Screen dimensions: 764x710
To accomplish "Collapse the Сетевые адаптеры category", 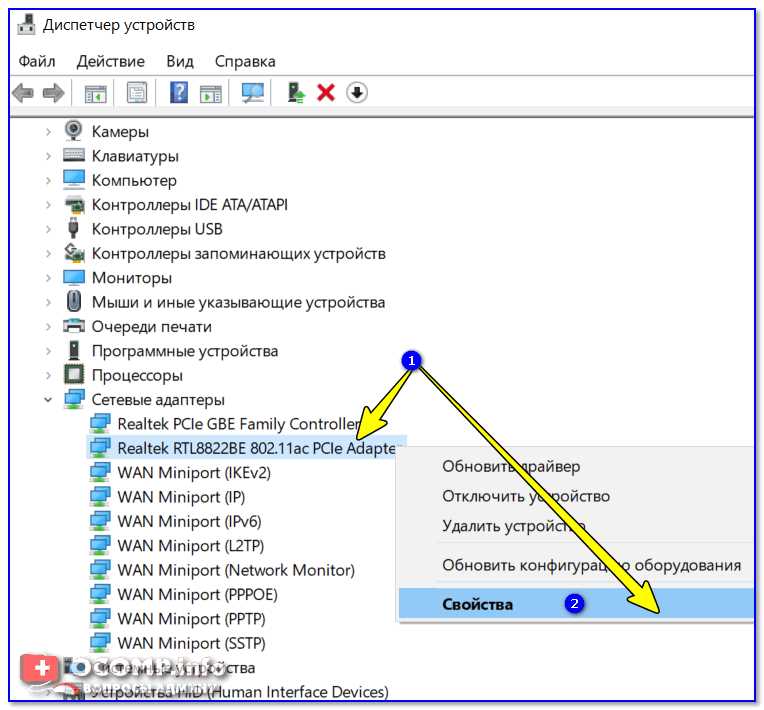I will point(48,400).
